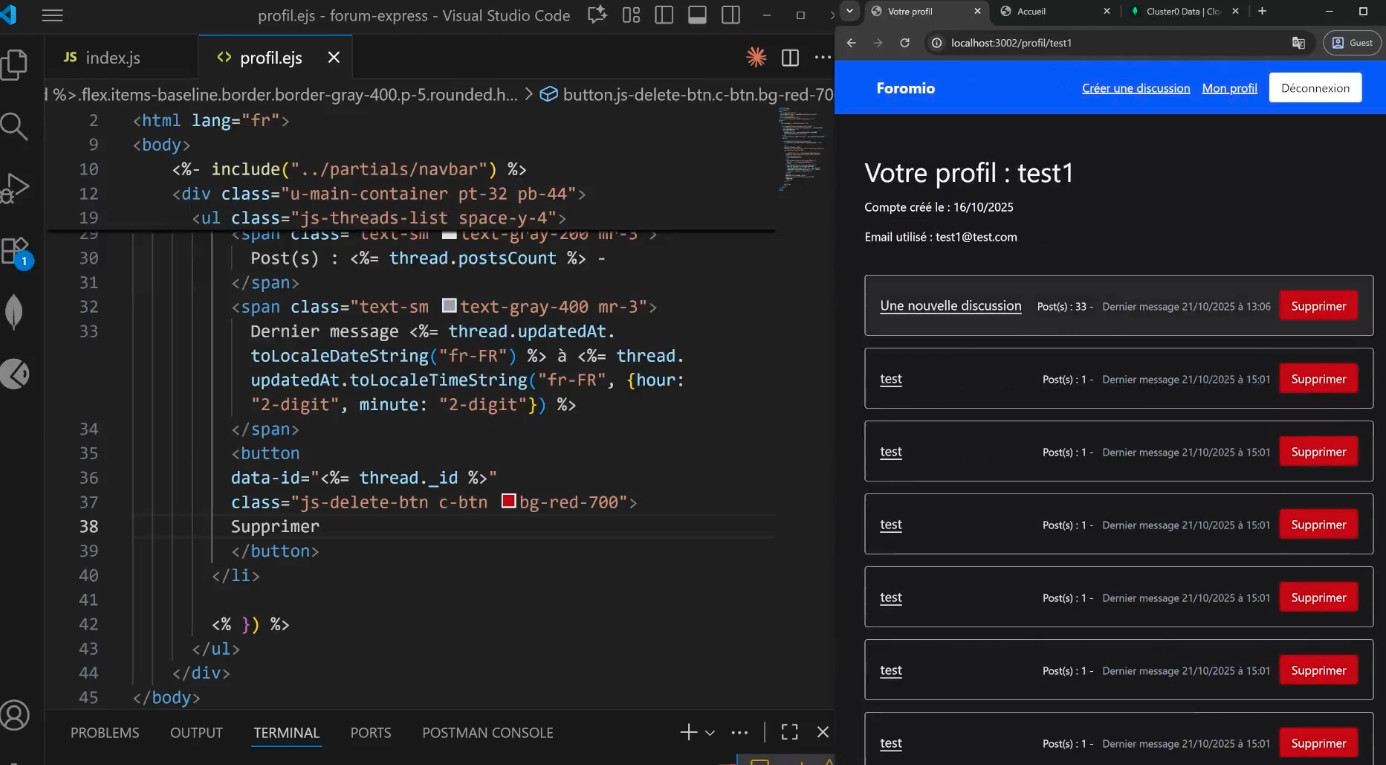
Task: Open the Explorer view in activity bar
Action: click(x=15, y=65)
